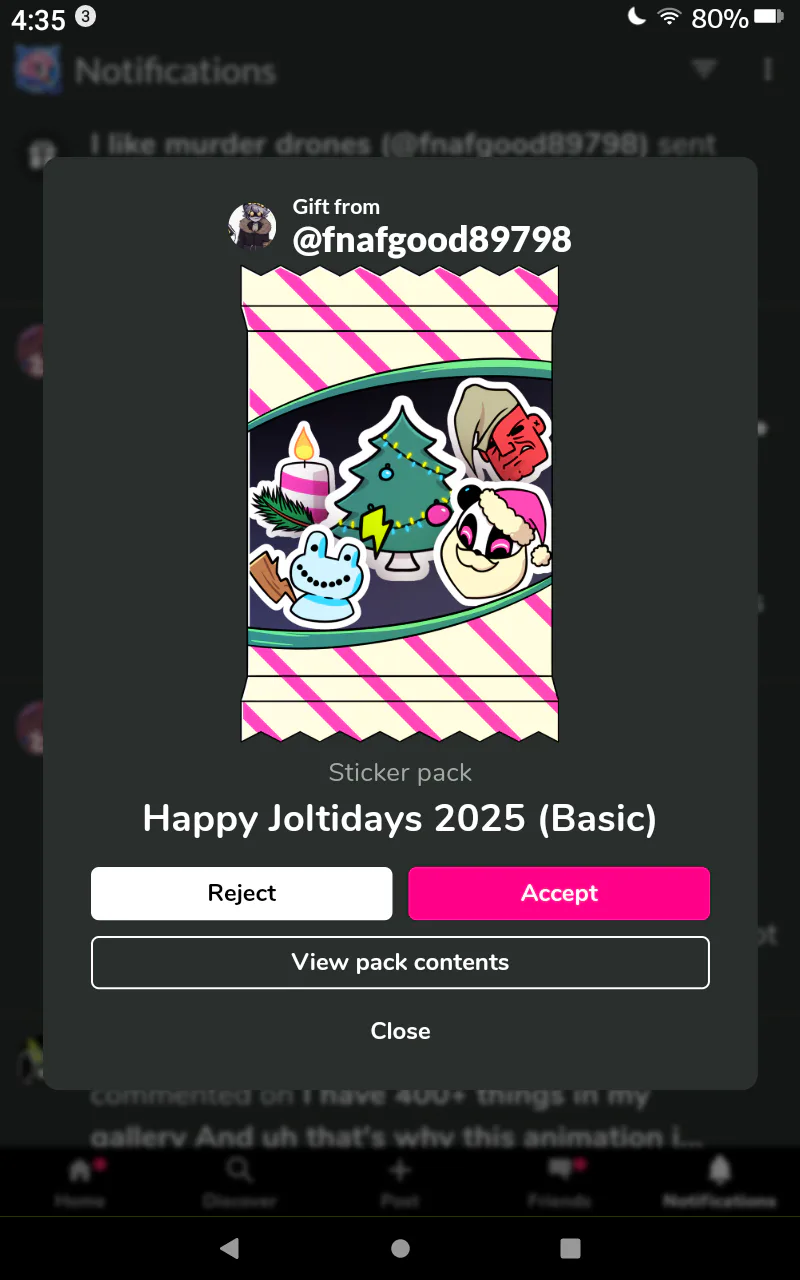Open the Discover search tab

tap(239, 1180)
